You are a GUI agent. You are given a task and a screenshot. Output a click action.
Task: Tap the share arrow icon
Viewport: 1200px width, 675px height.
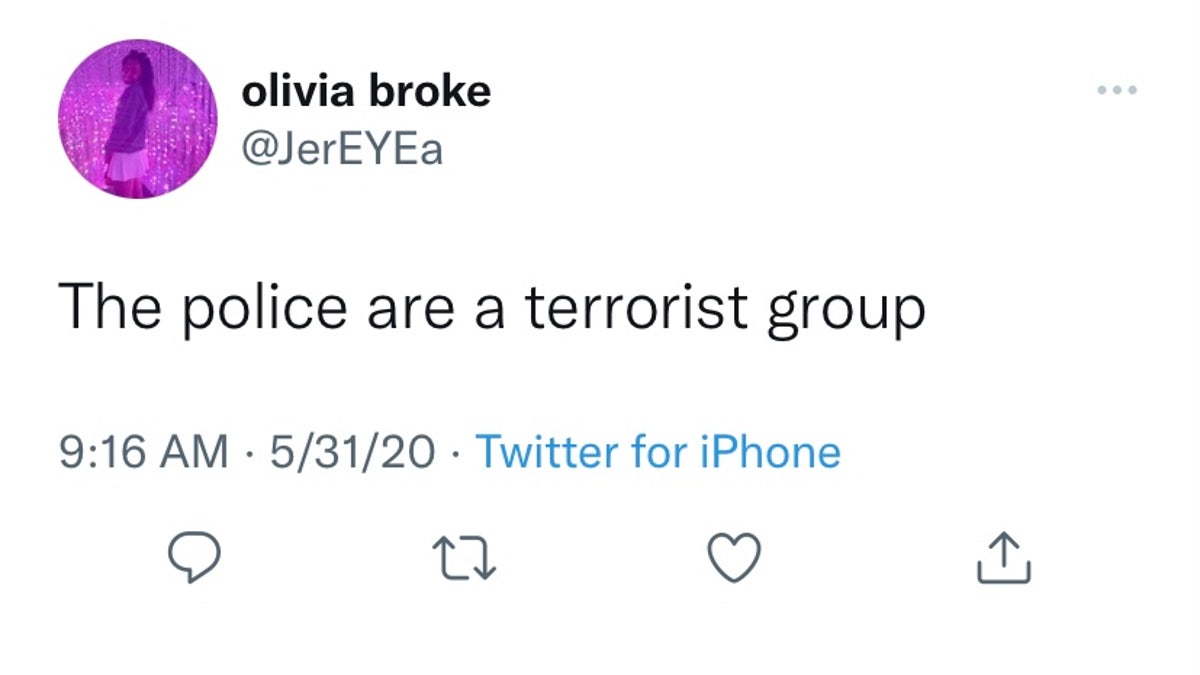1002,558
